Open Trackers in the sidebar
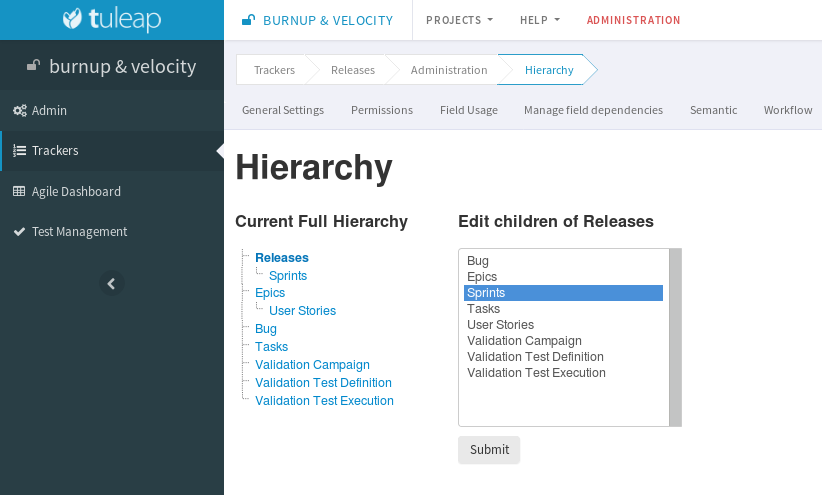 [112, 150]
